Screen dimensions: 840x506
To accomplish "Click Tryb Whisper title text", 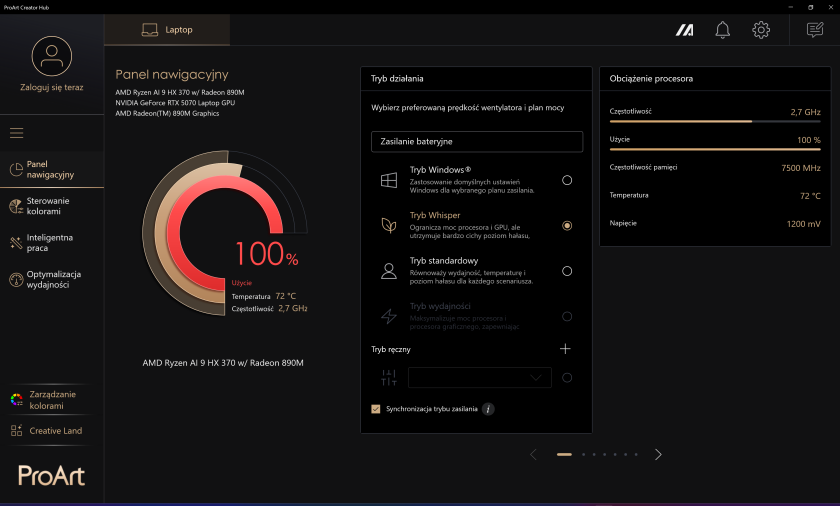I will [x=434, y=215].
